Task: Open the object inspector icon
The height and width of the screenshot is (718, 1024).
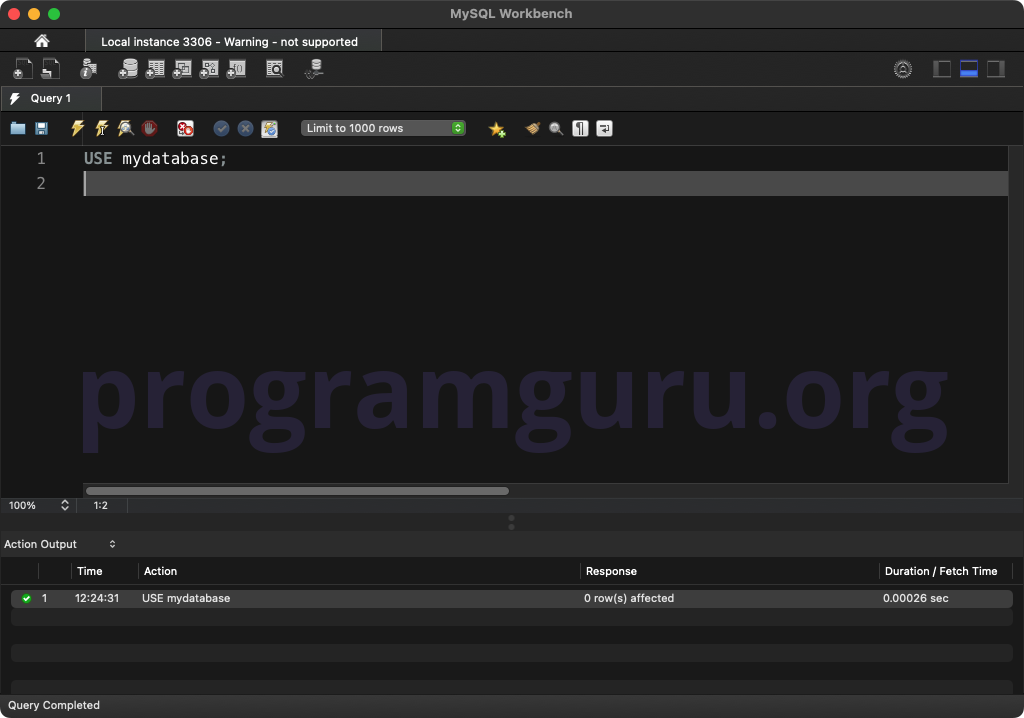Action: pyautogui.click(x=88, y=69)
